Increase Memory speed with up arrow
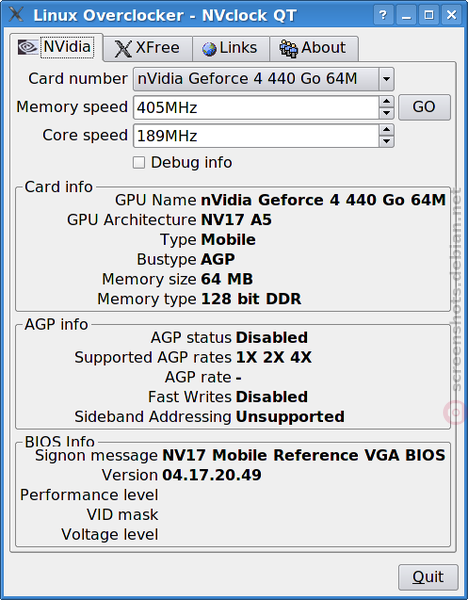This screenshot has height=600, width=468. coord(386,102)
